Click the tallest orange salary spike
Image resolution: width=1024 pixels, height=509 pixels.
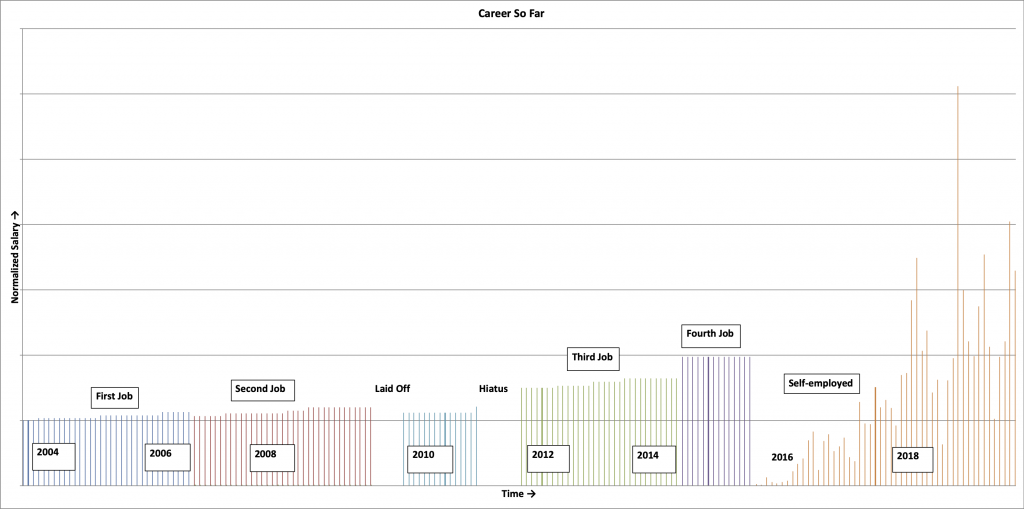tap(957, 286)
